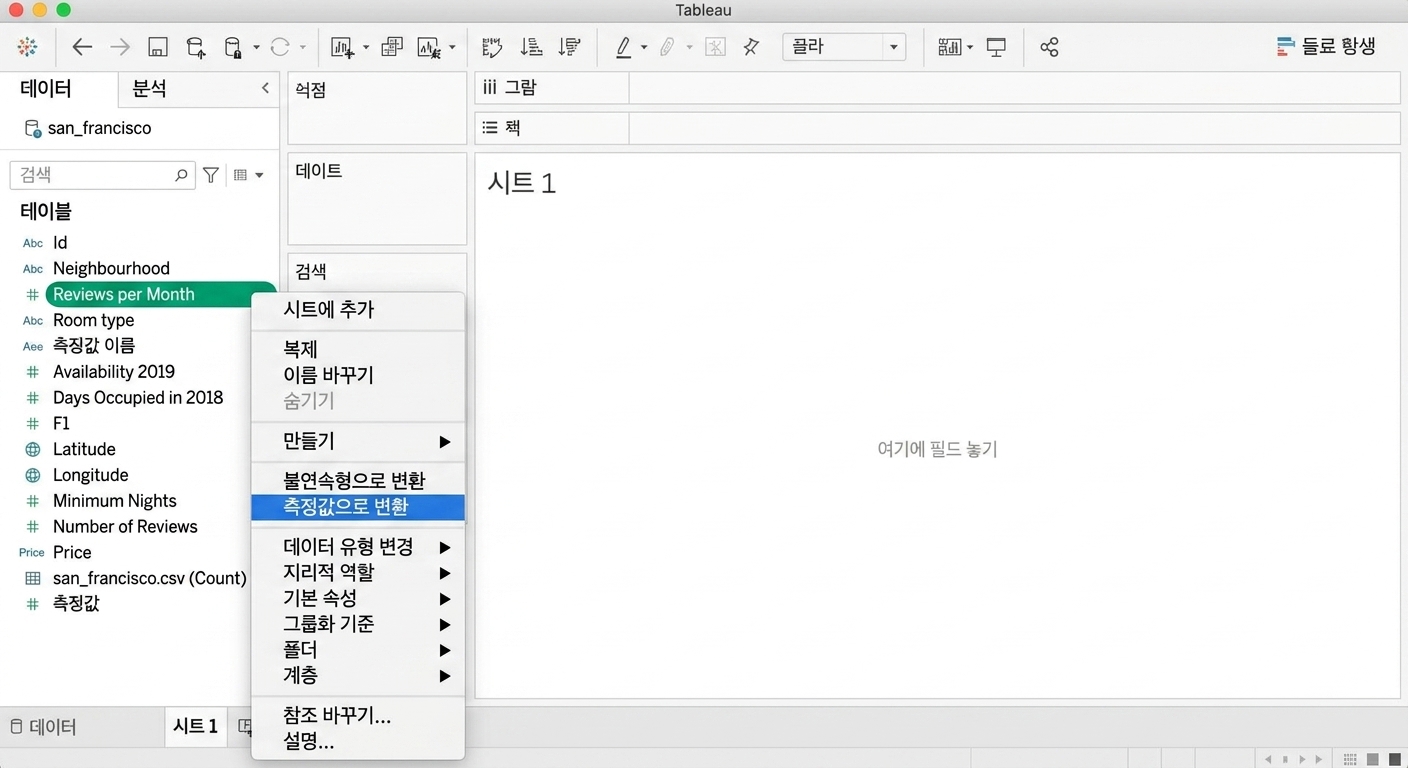Select 복제 in context menu
This screenshot has height=768, width=1408.
[358, 350]
